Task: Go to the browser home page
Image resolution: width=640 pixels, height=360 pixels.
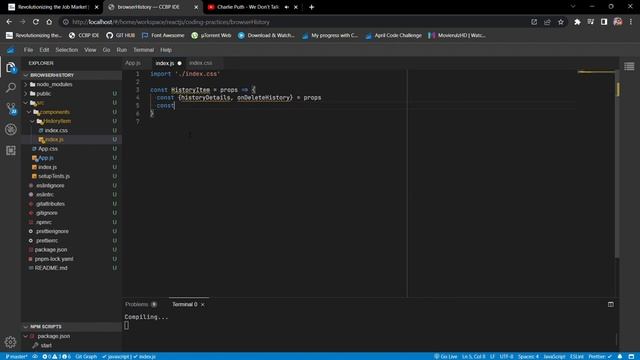Action: click(49, 22)
